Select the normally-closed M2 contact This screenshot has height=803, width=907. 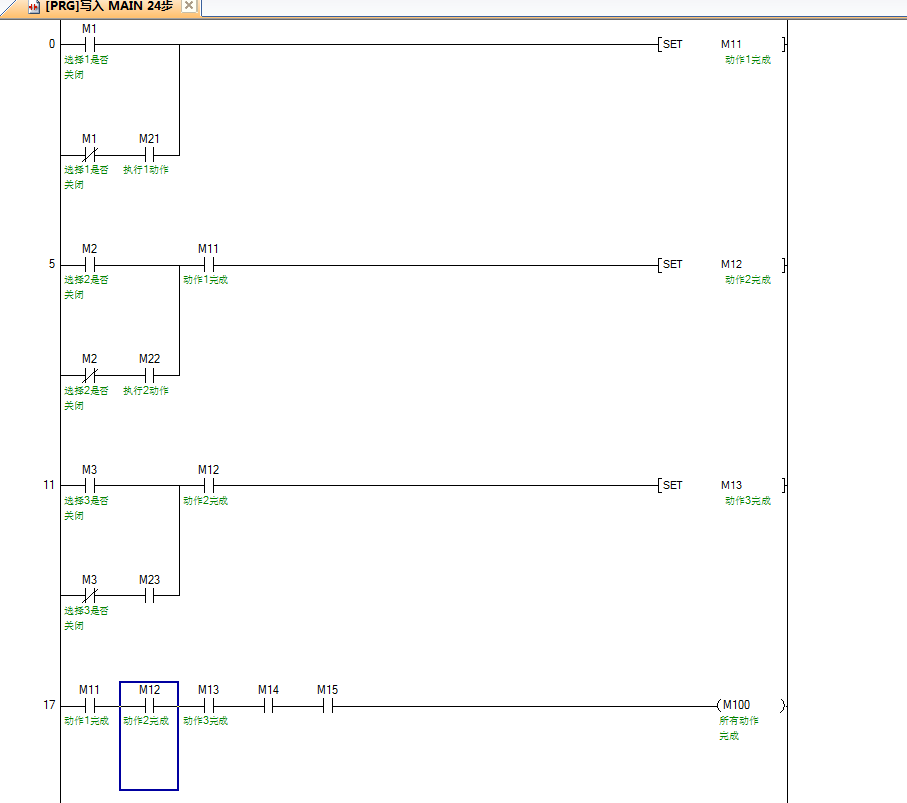[x=89, y=375]
